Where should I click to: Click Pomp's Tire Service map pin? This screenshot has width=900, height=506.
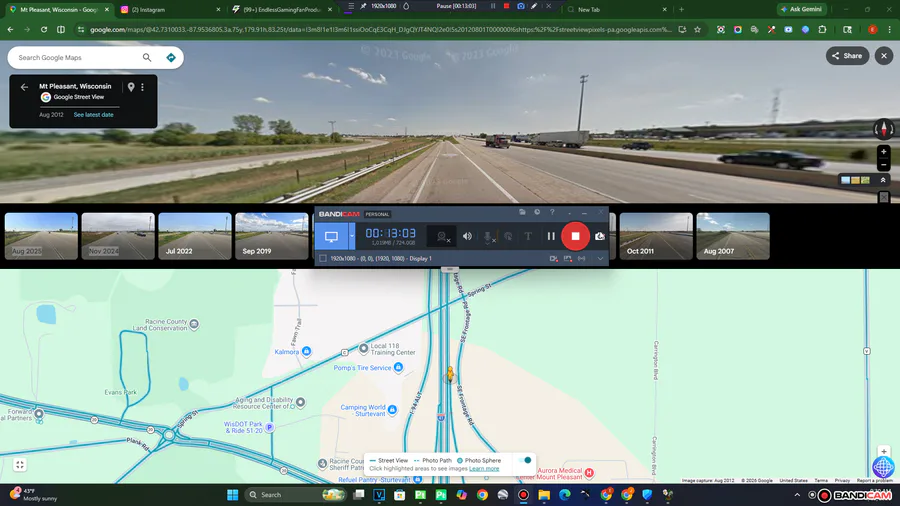(398, 367)
